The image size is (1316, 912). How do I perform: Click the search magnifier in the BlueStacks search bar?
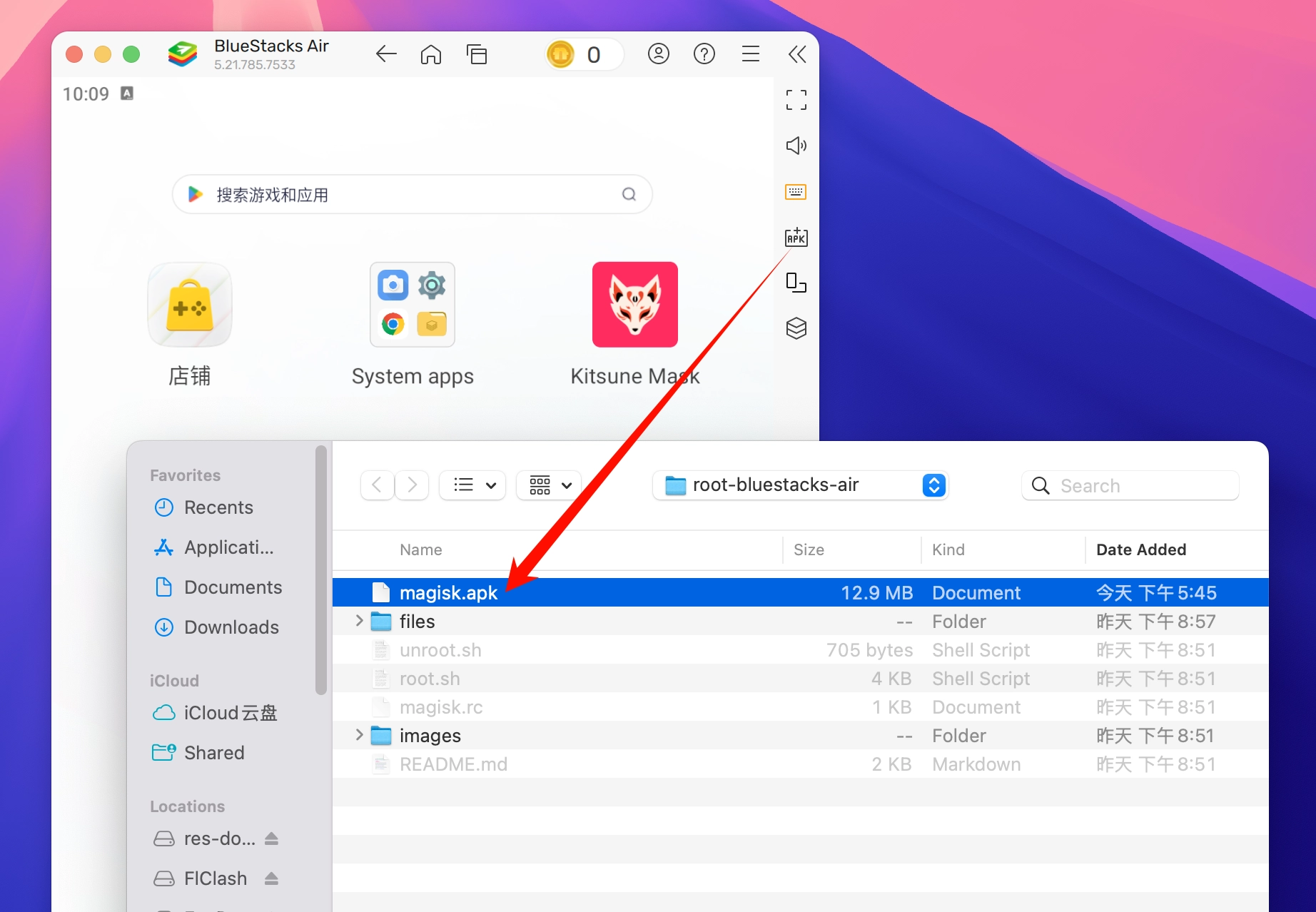click(629, 194)
